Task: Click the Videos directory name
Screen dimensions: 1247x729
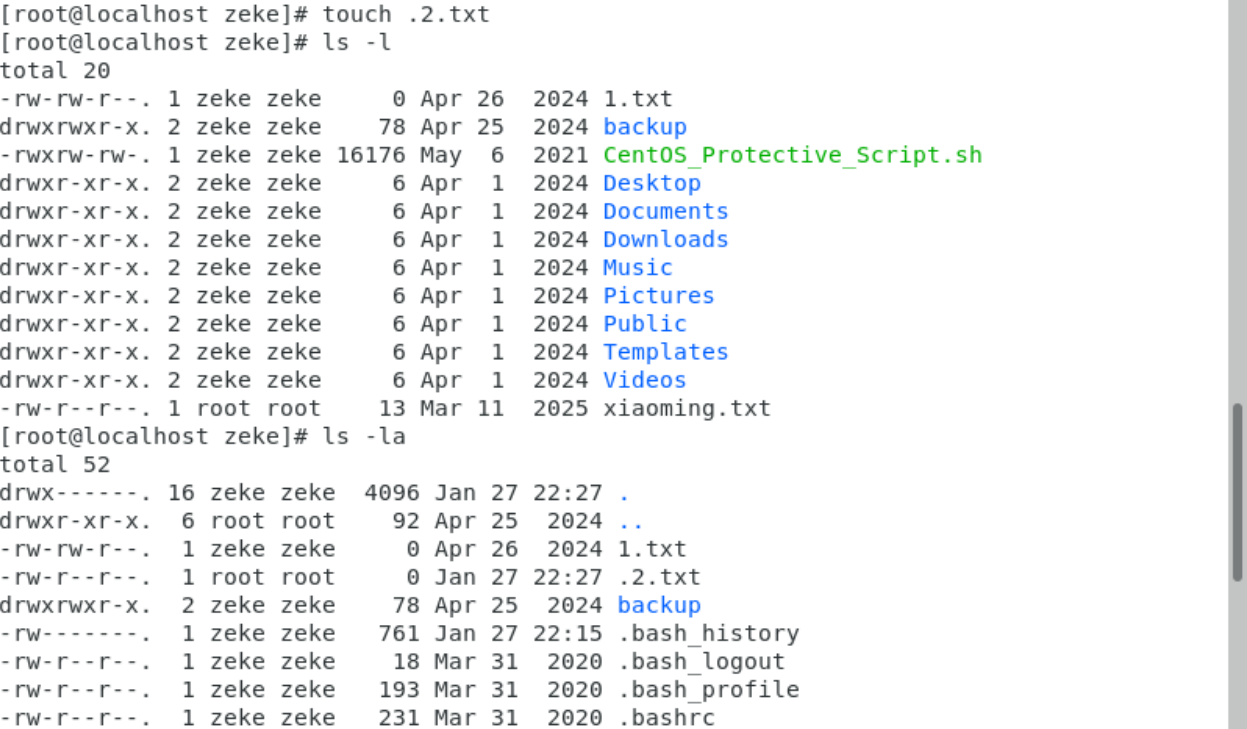Action: (x=644, y=380)
